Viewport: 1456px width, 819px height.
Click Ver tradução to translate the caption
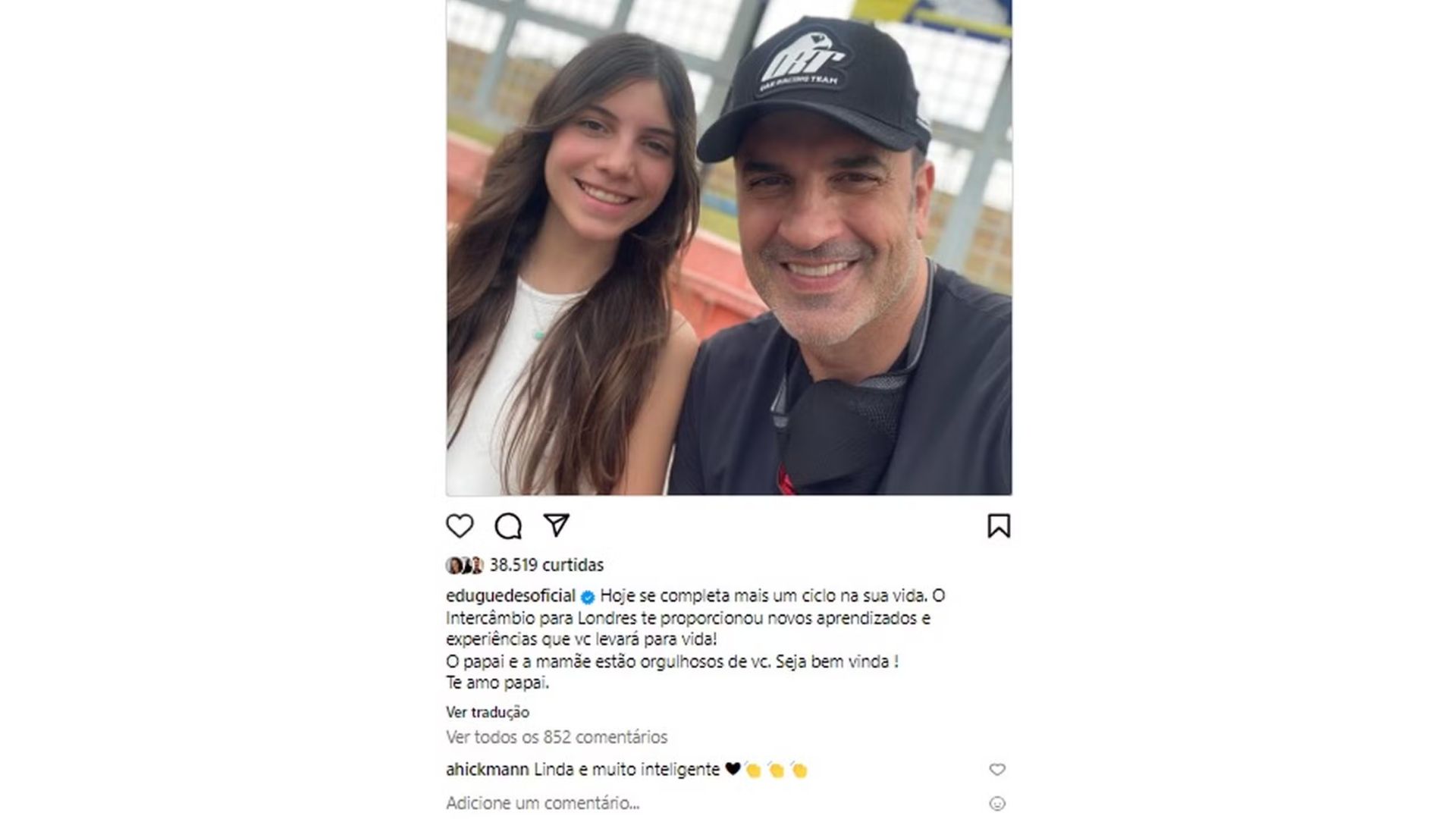point(488,712)
